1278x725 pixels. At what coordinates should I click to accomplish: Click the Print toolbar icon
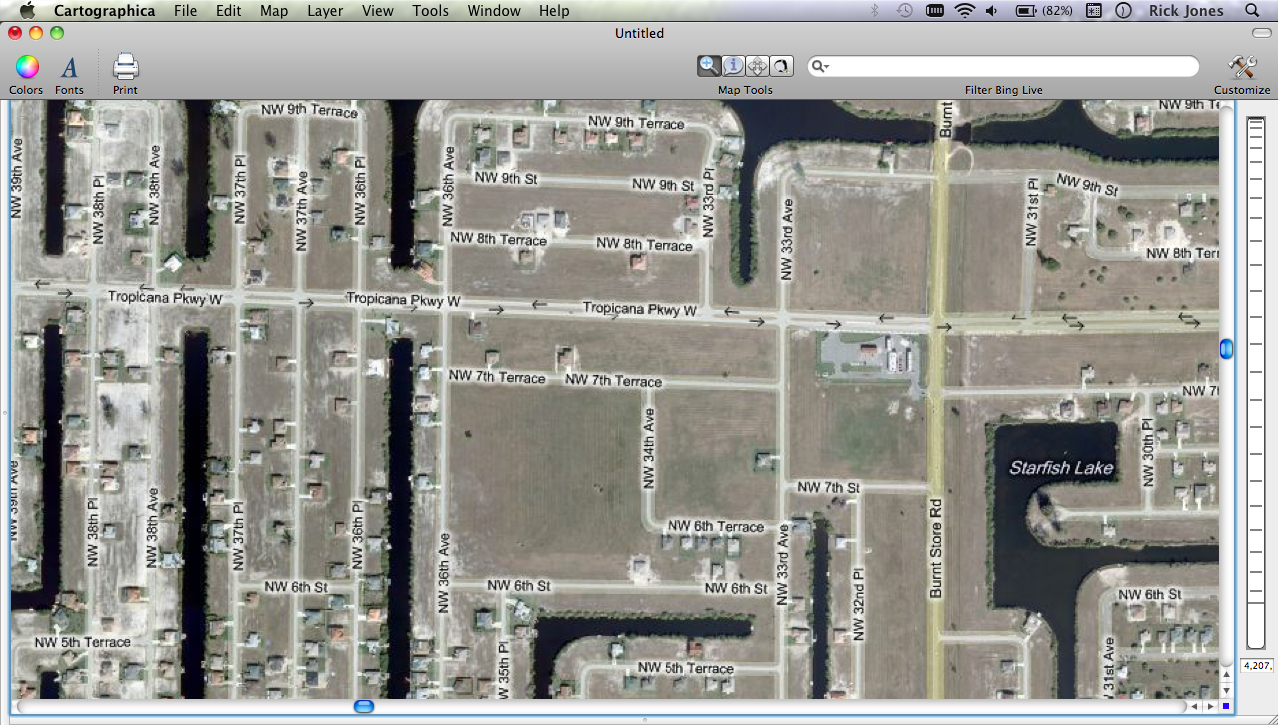pos(125,67)
